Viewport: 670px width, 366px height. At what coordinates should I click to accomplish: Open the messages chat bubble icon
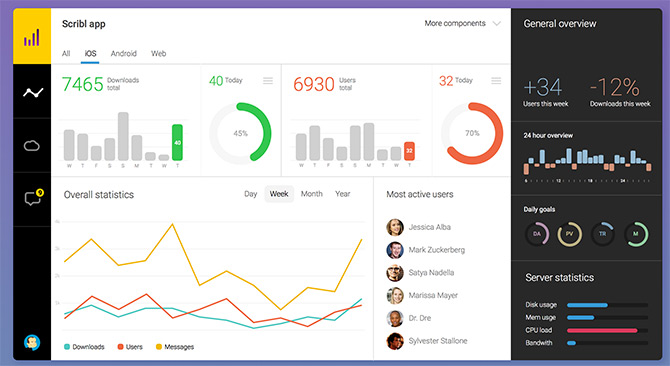point(34,198)
